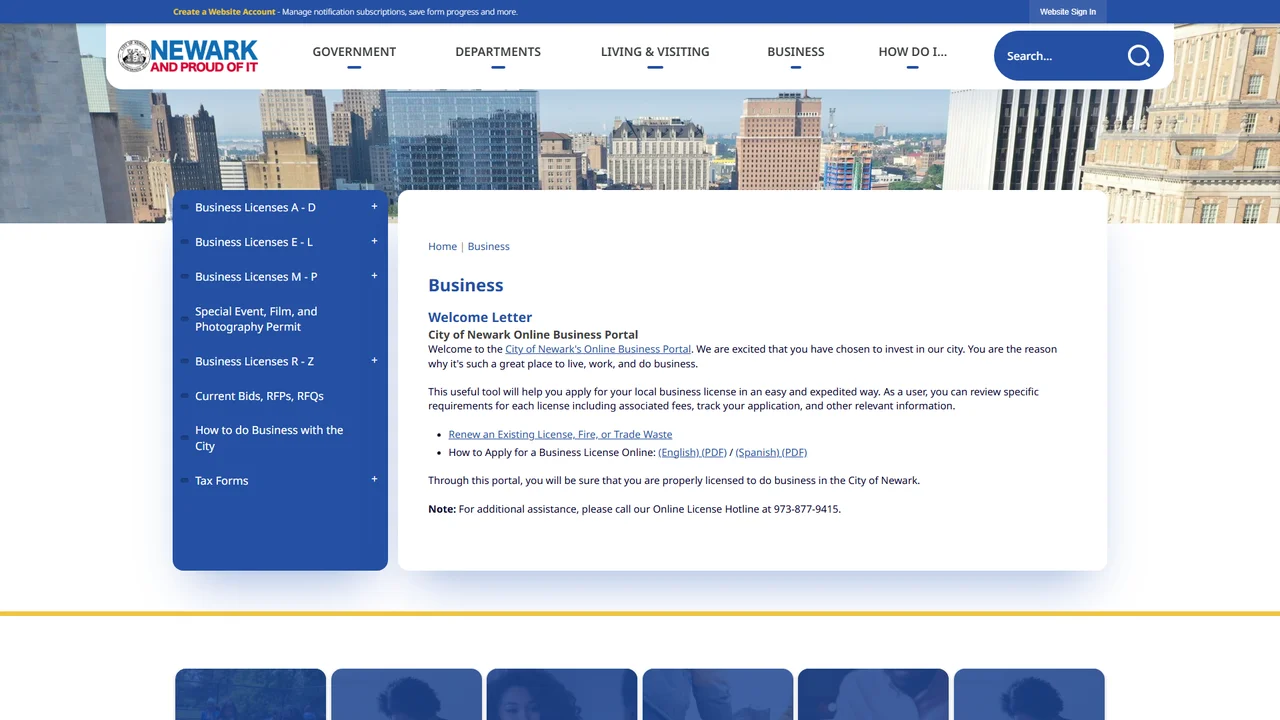Image resolution: width=1280 pixels, height=720 pixels.
Task: Click the Website Sign In button
Action: tap(1067, 12)
